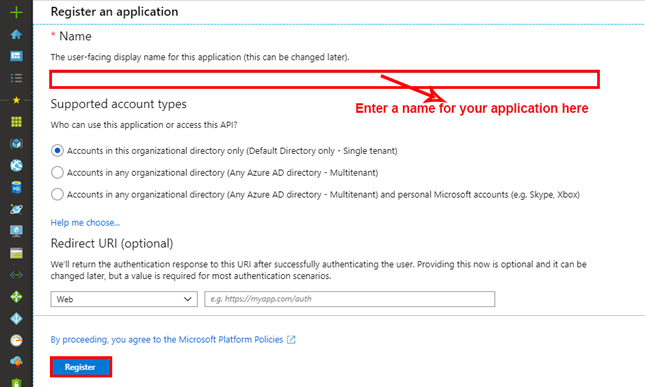The image size is (645, 387).
Task: Click the 'Register an application' title
Action: click(x=114, y=12)
